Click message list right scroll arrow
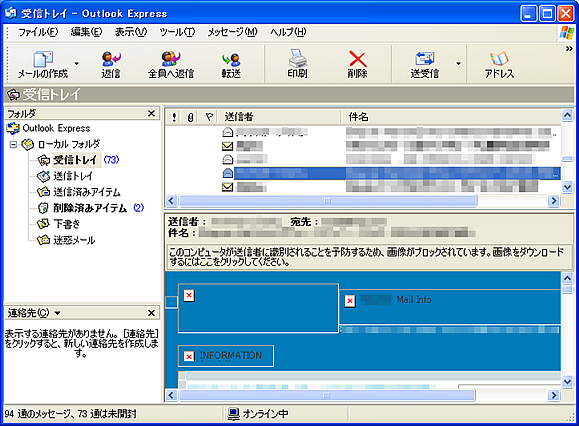The width and height of the screenshot is (579, 426). point(554,201)
